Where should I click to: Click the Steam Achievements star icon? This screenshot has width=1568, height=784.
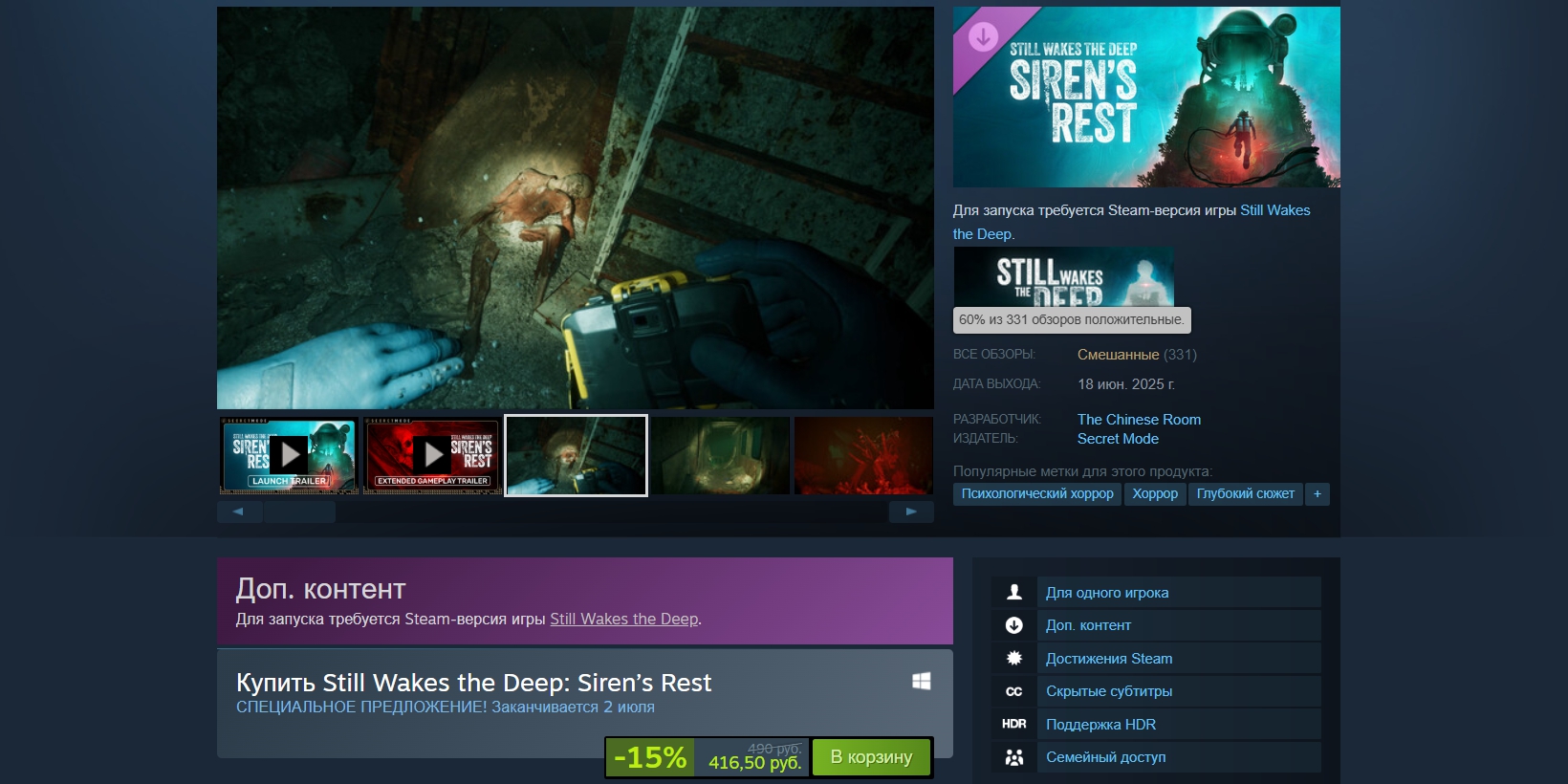[x=1014, y=659]
